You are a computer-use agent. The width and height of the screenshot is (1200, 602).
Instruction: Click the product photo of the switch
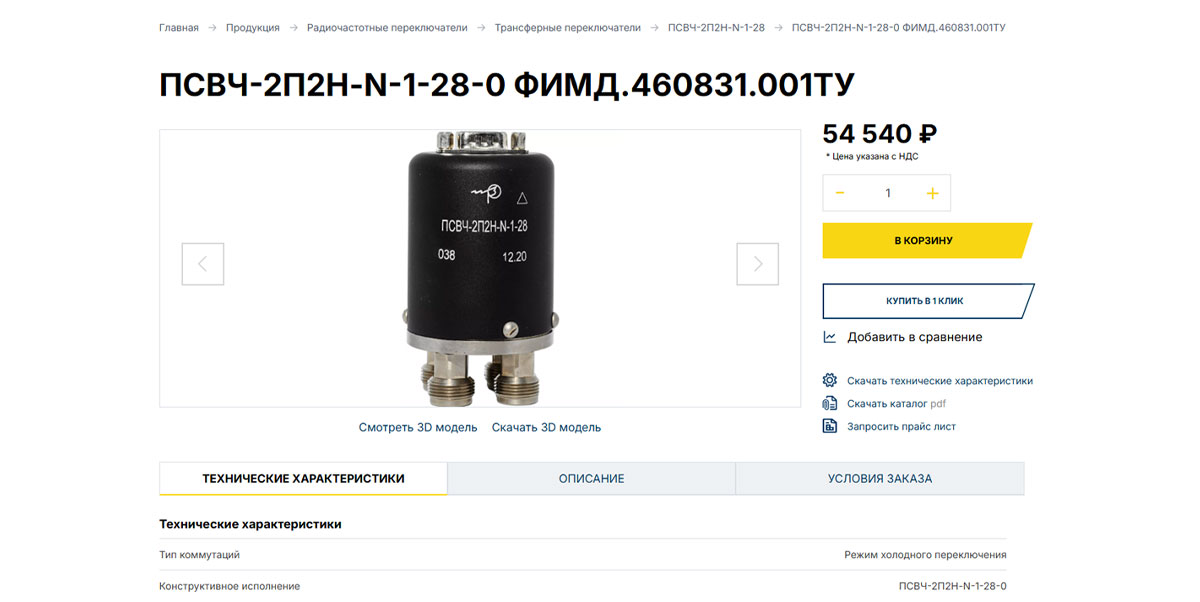click(x=482, y=268)
